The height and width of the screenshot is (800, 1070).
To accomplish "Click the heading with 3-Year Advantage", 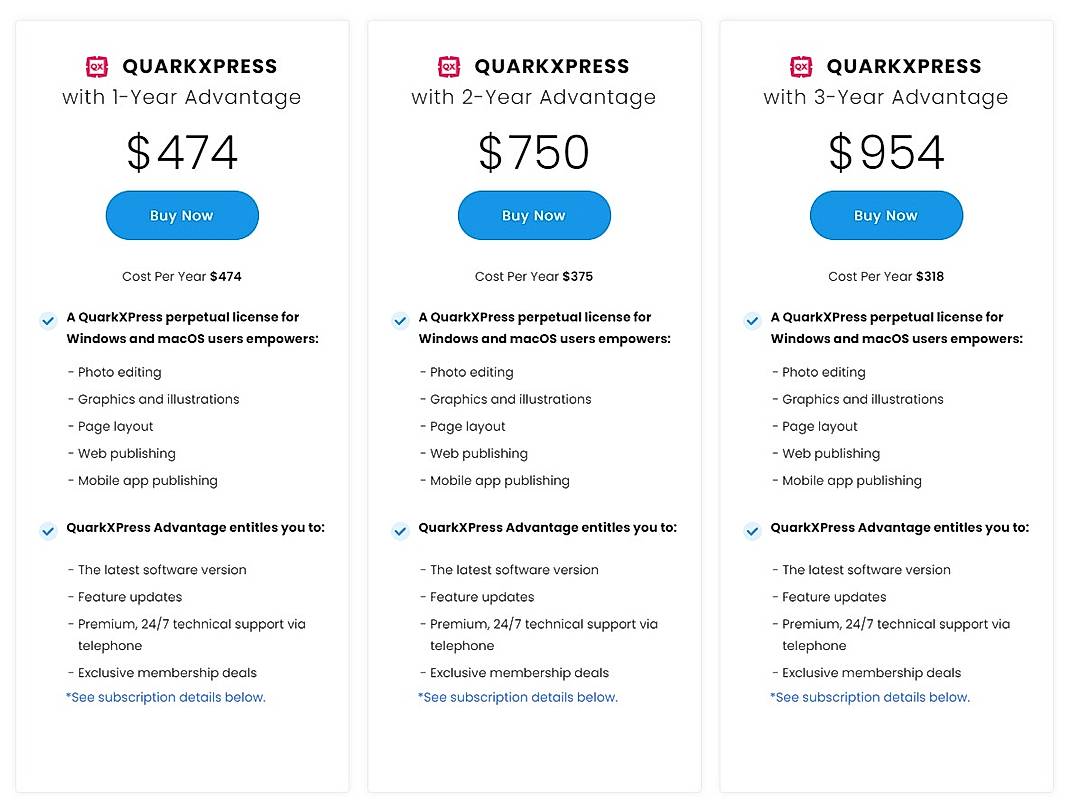I will point(886,97).
